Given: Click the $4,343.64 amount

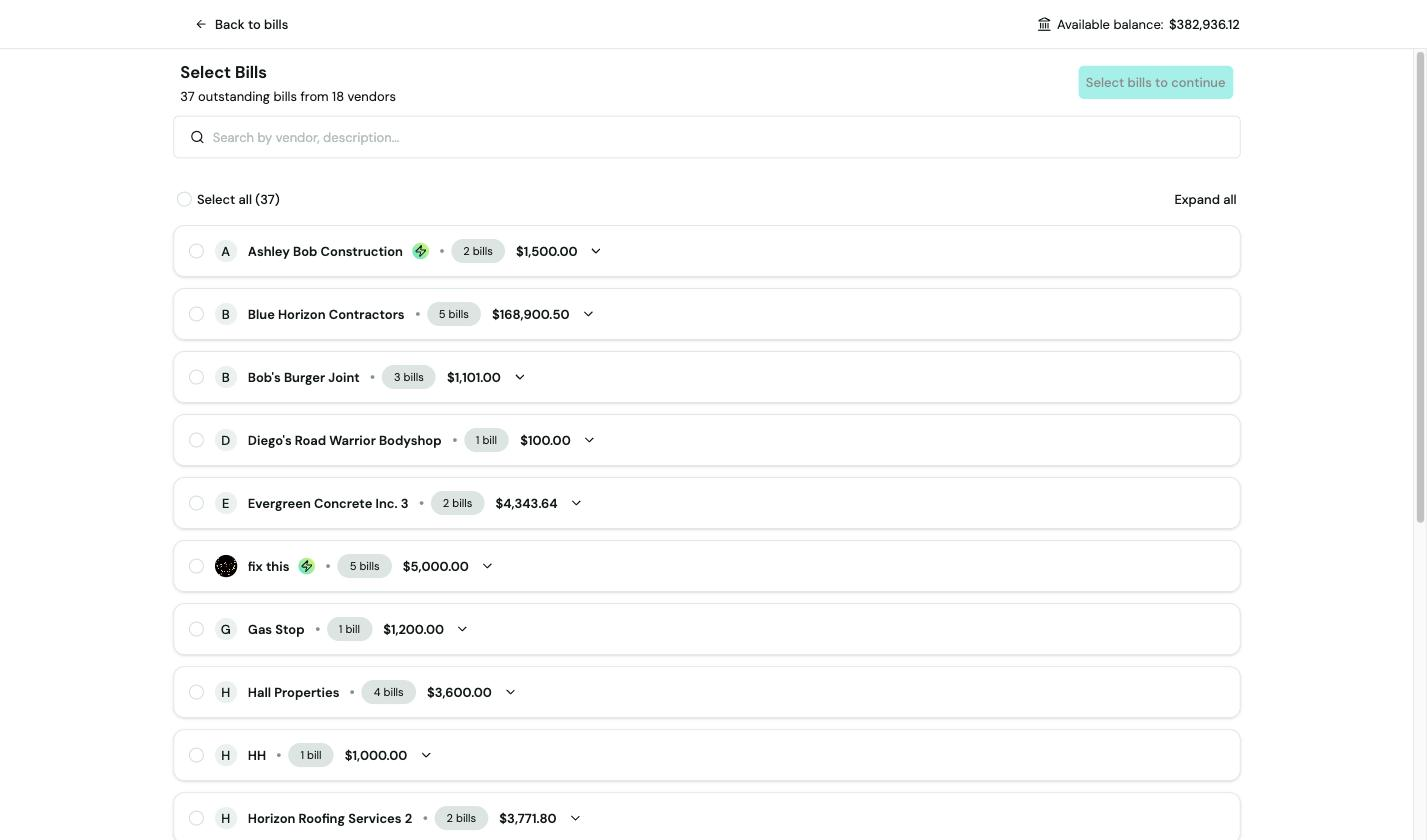Looking at the screenshot, I should click(526, 503).
